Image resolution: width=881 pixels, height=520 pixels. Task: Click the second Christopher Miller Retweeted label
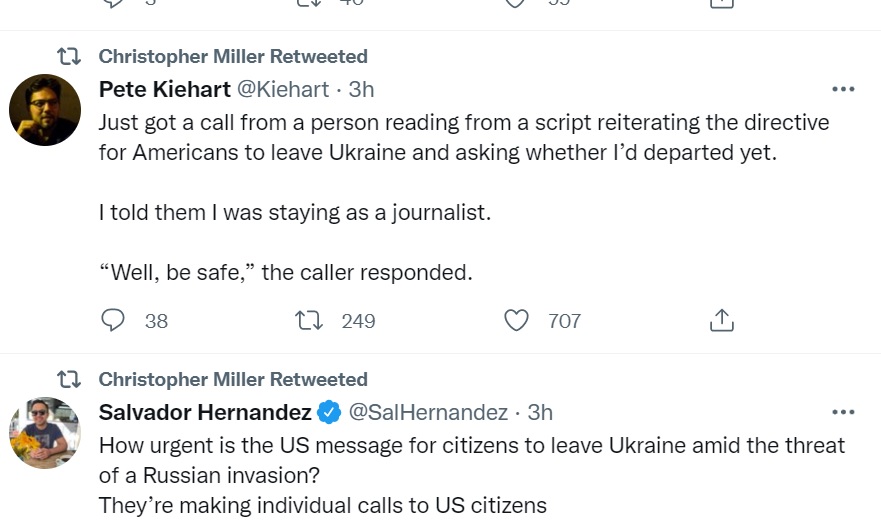pos(233,379)
